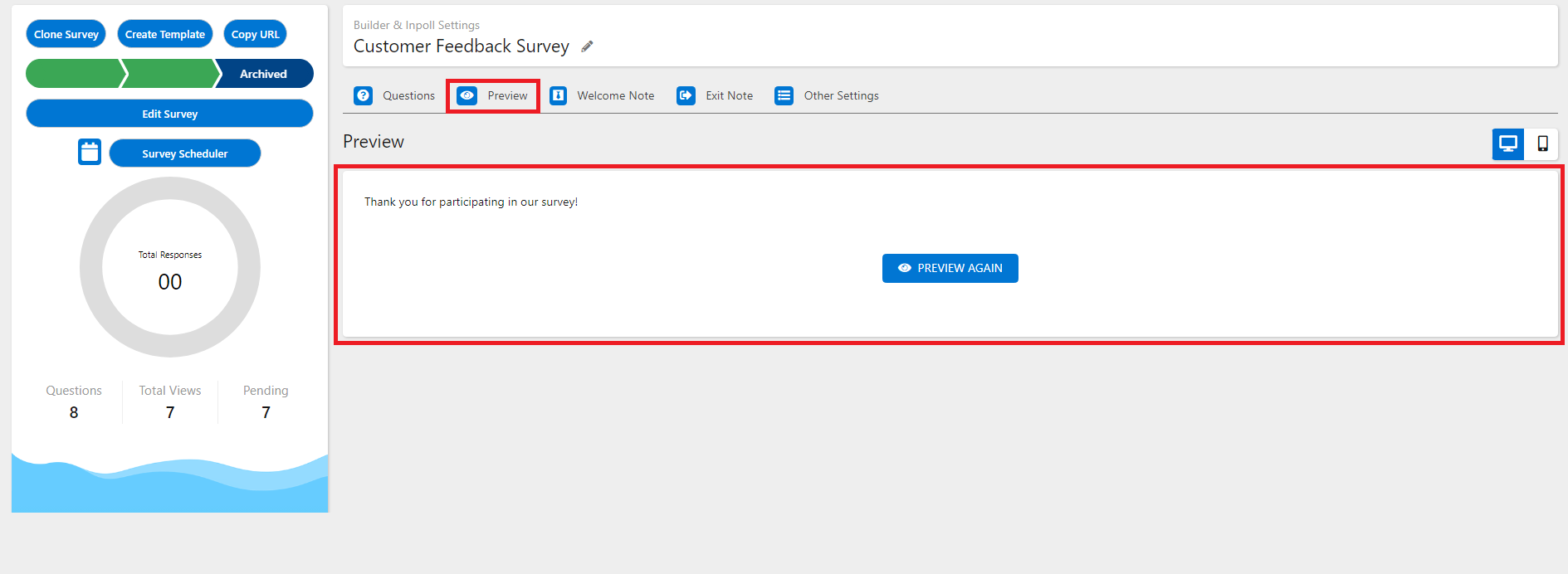
Task: Click the Total Responses donut chart
Action: 170,267
